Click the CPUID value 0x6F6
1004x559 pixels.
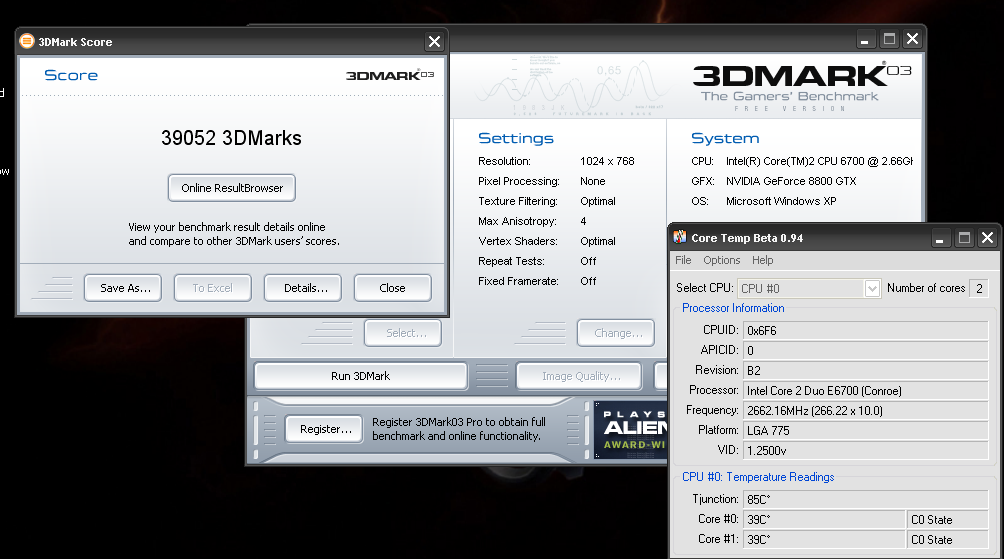pos(866,330)
